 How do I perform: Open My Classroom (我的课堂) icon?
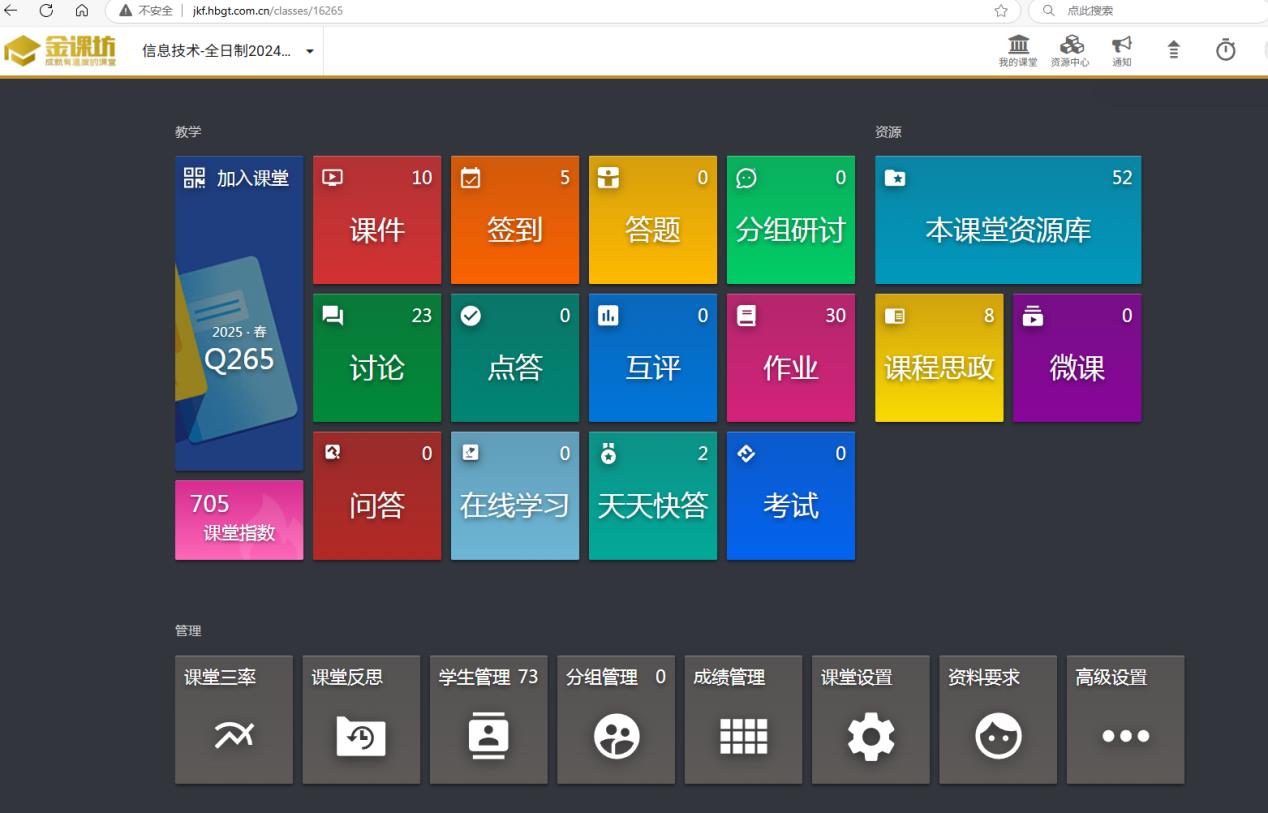coord(1018,49)
